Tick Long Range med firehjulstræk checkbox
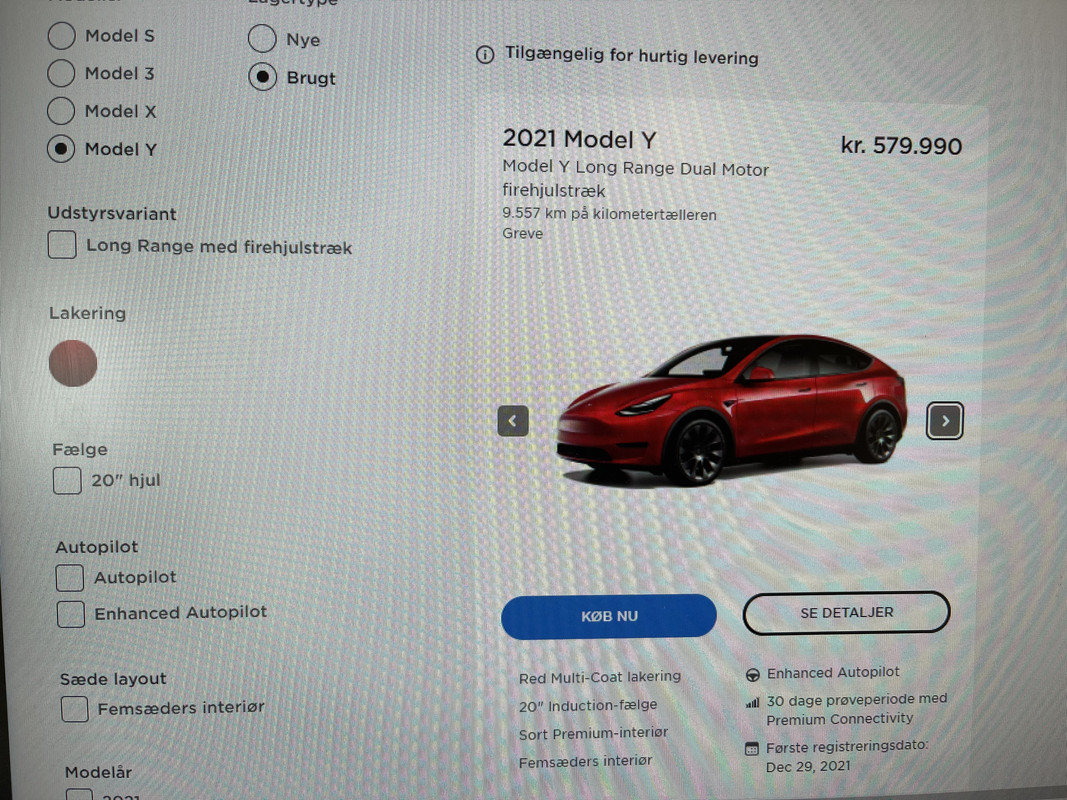The image size is (1067, 800). (x=62, y=244)
